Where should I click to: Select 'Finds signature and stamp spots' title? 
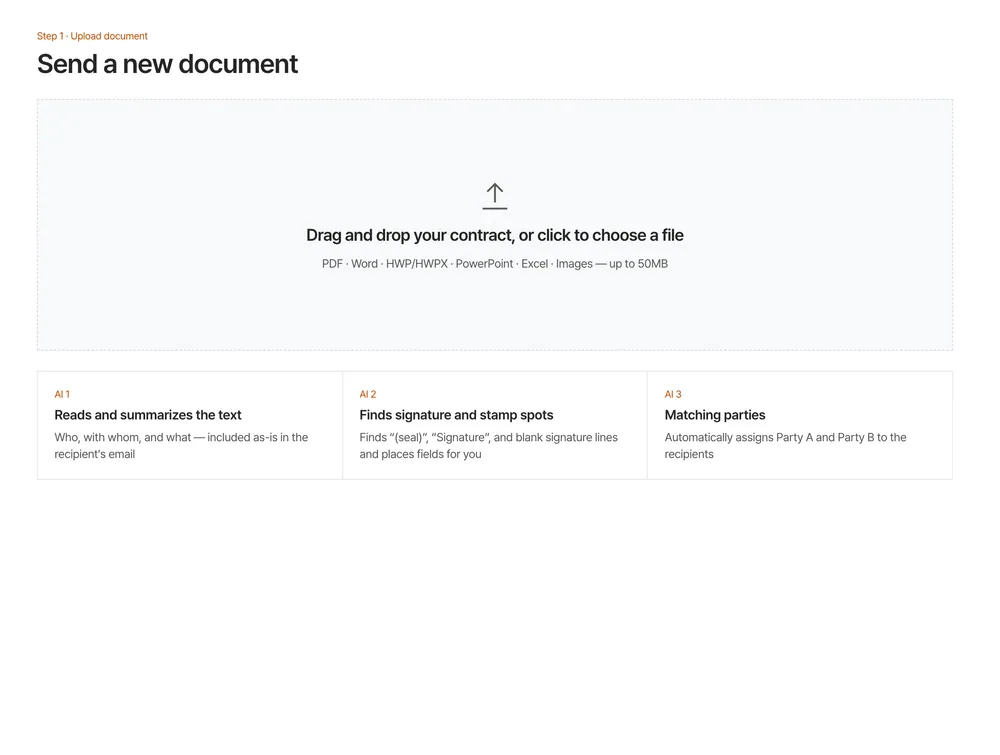(456, 415)
